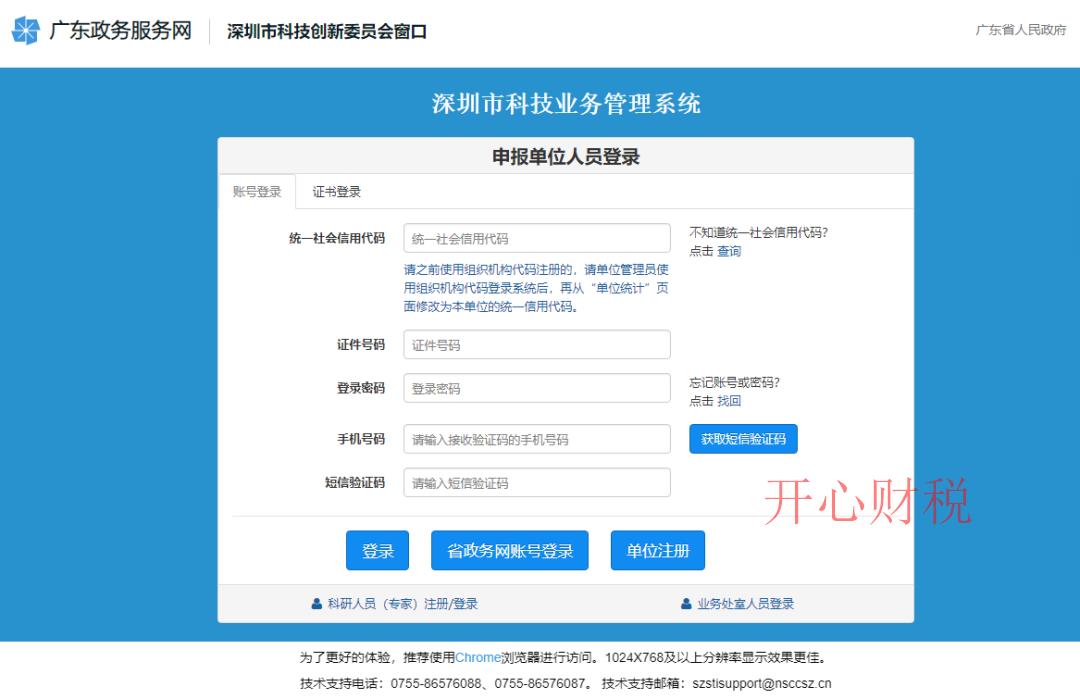This screenshot has height=699, width=1080.
Task: Open the Chrome browser download link
Action: coord(477,657)
